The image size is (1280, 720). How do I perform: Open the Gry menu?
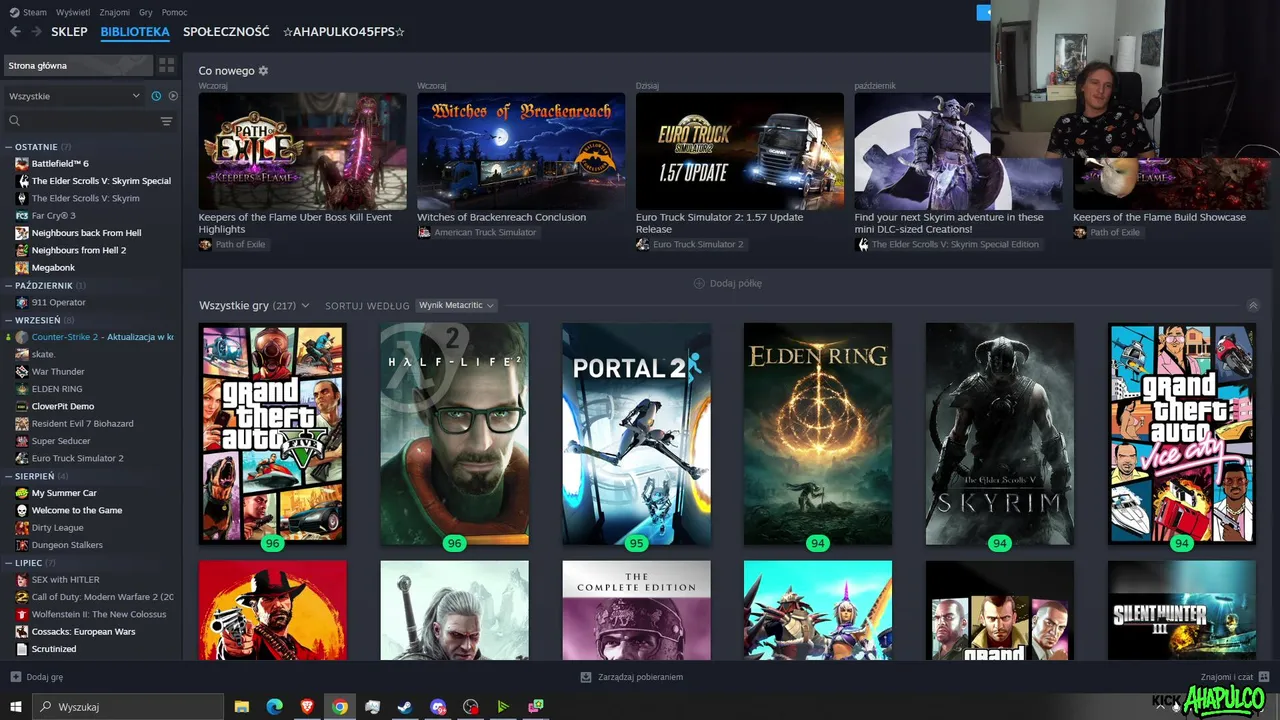(146, 12)
